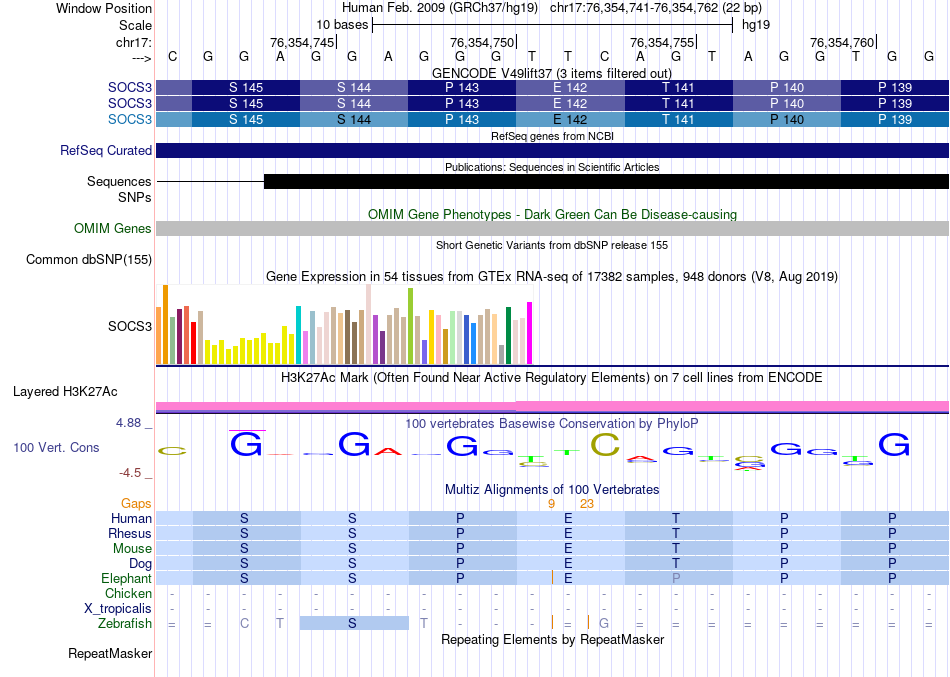Click the 'Sequences' publications track label

[119, 181]
